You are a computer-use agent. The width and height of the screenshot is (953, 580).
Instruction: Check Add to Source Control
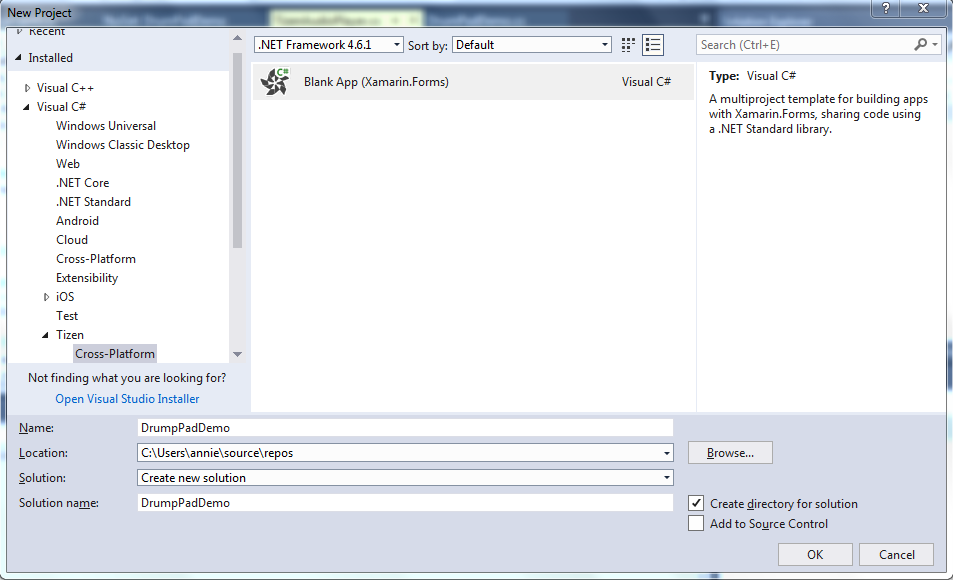coord(696,524)
